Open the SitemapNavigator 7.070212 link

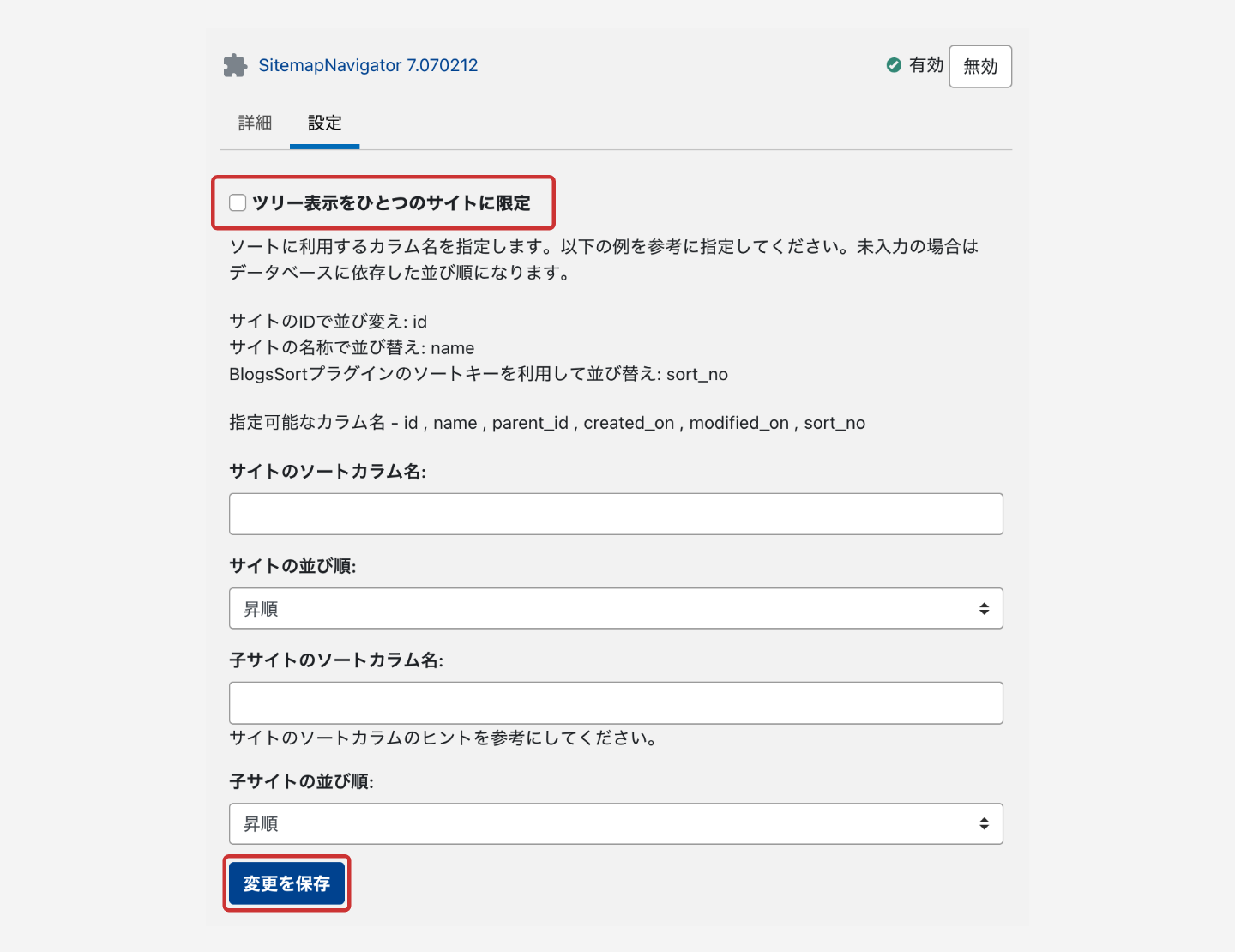coord(368,66)
